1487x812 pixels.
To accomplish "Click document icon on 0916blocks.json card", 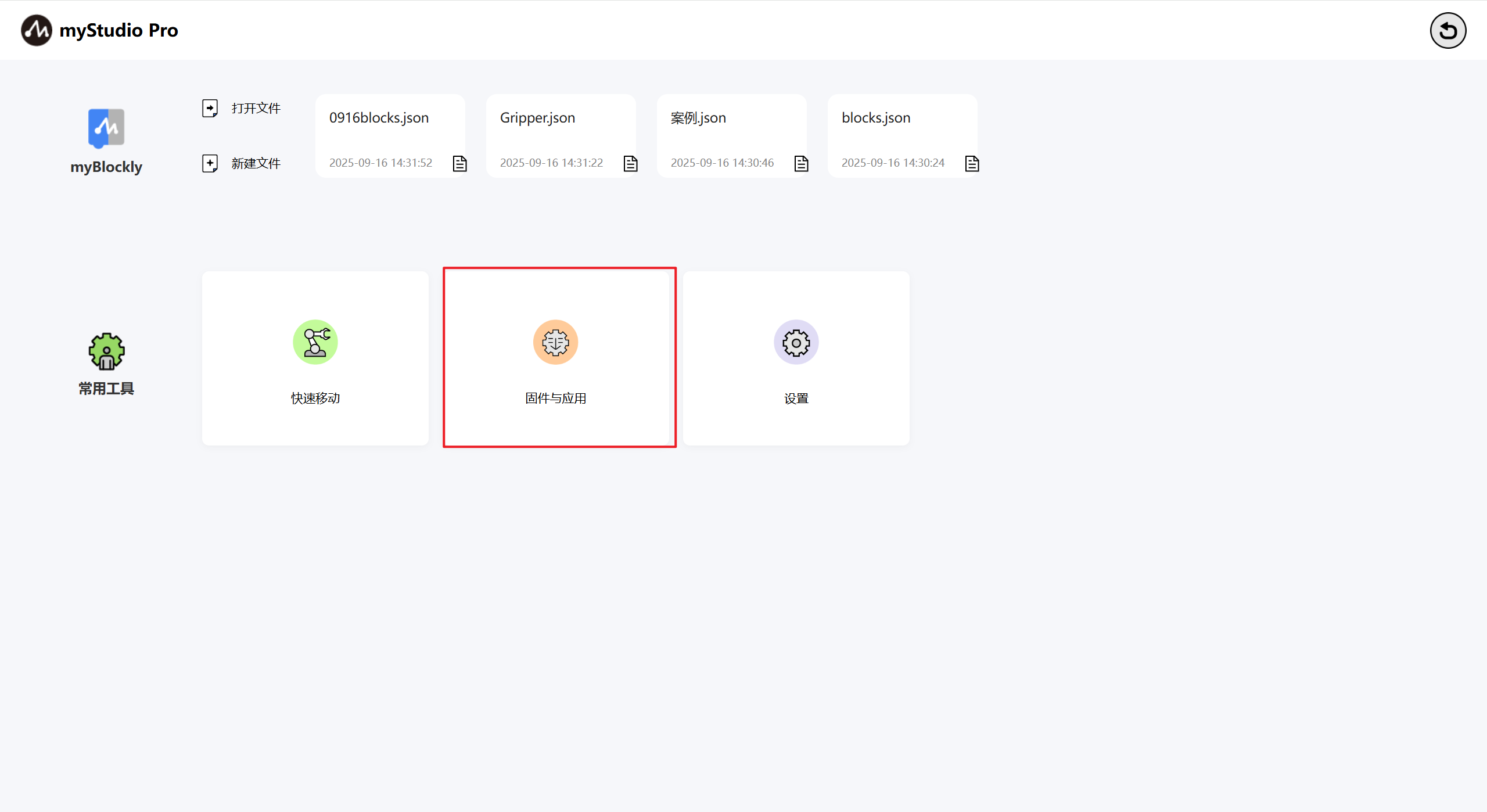I will tap(459, 164).
